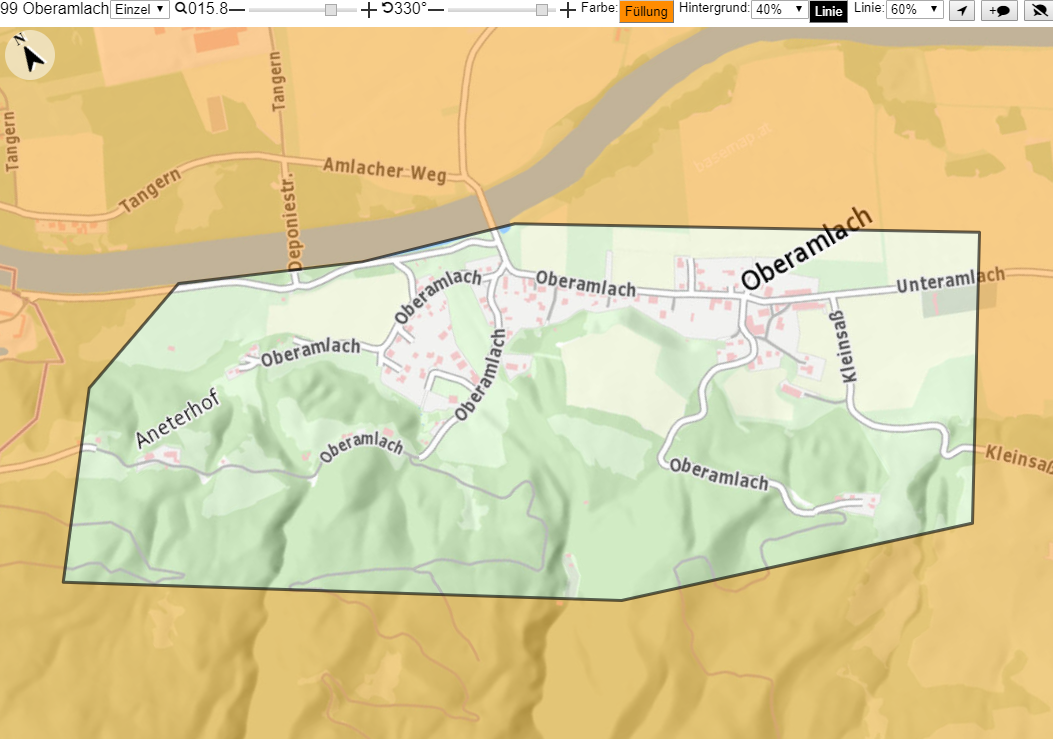Click the orange Füllung color button
This screenshot has height=739, width=1053.
pos(646,11)
